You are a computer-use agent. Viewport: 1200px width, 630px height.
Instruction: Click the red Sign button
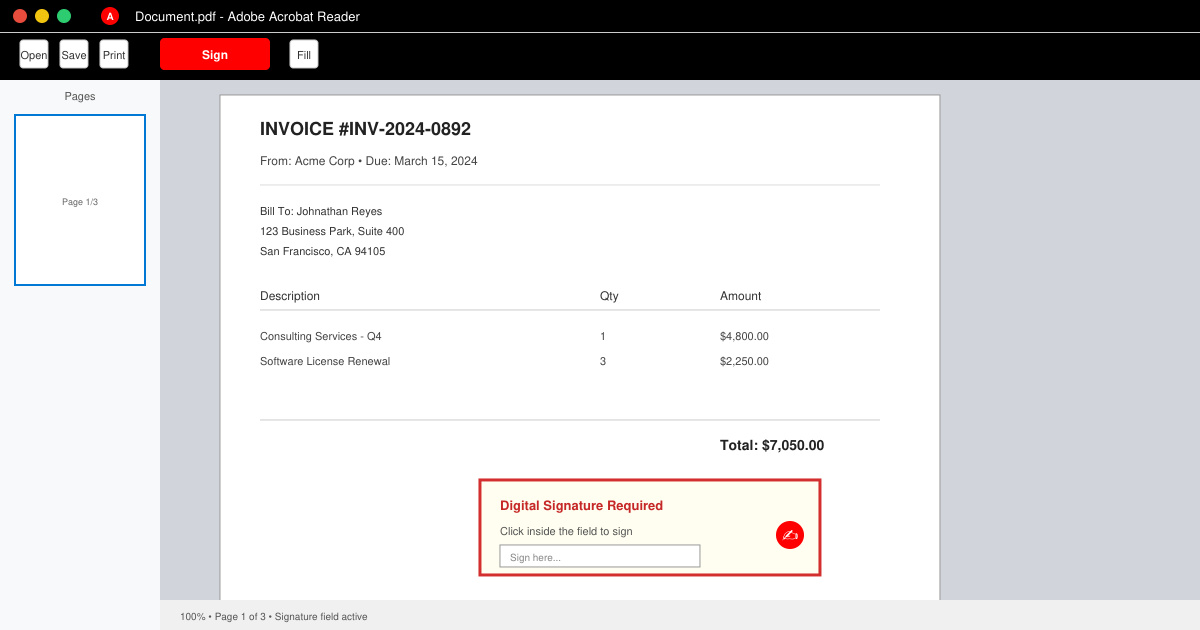coord(215,54)
